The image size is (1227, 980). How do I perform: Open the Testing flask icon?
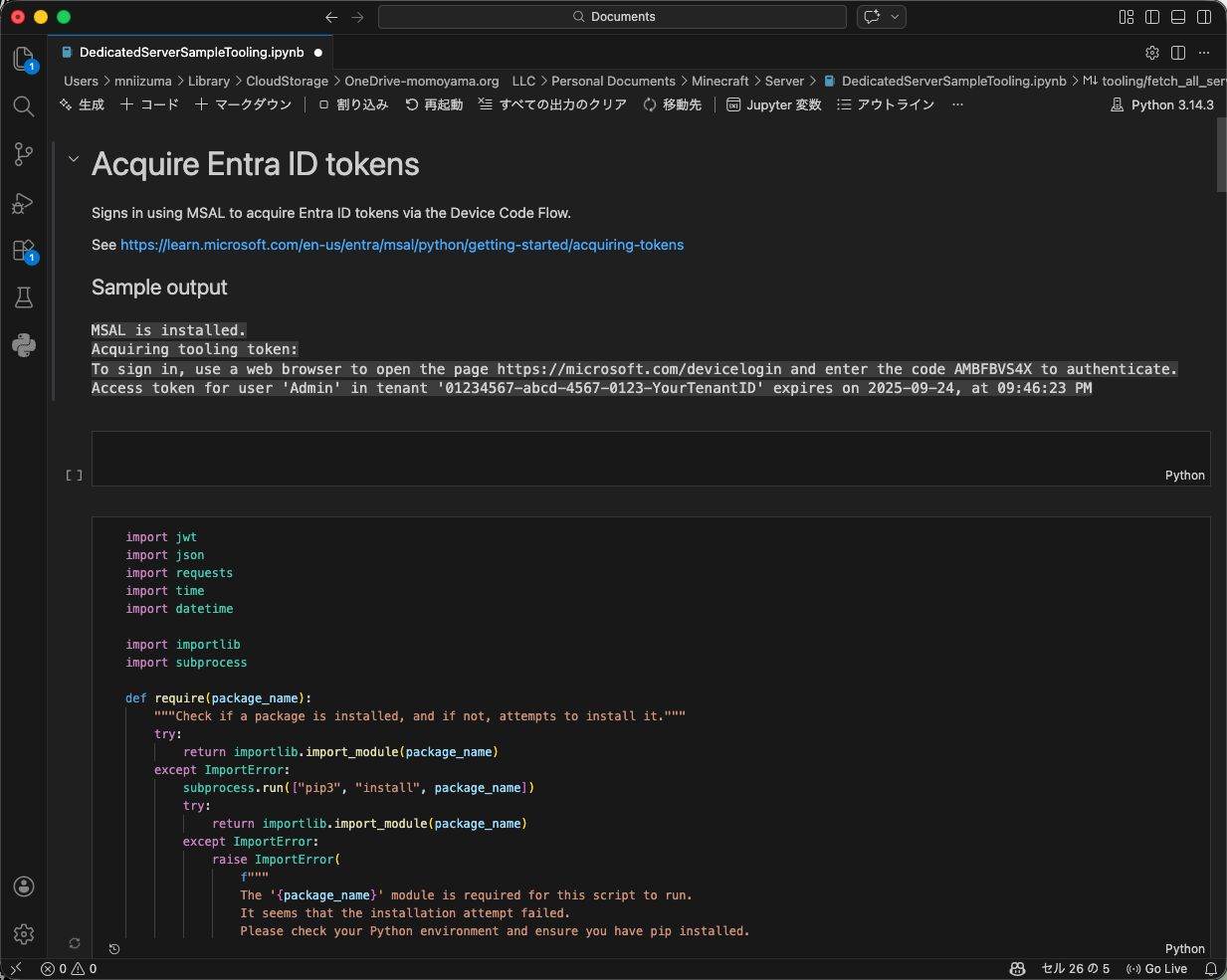click(24, 297)
